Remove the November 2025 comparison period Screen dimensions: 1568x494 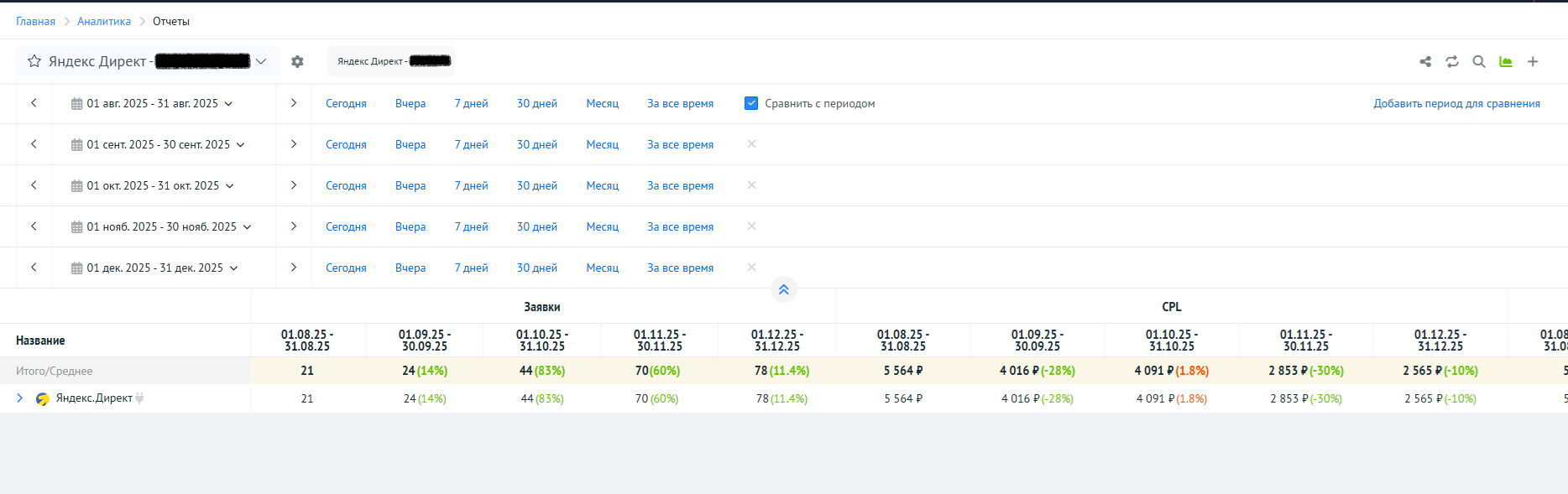[751, 226]
